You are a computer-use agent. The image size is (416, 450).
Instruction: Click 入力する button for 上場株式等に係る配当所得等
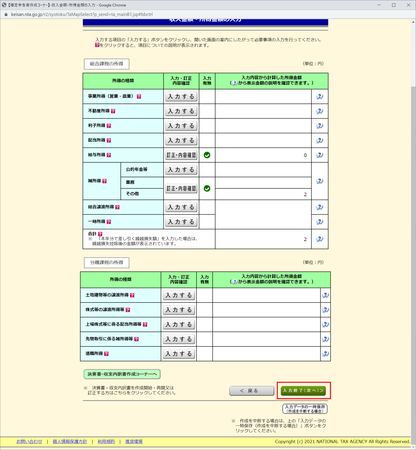tap(179, 325)
